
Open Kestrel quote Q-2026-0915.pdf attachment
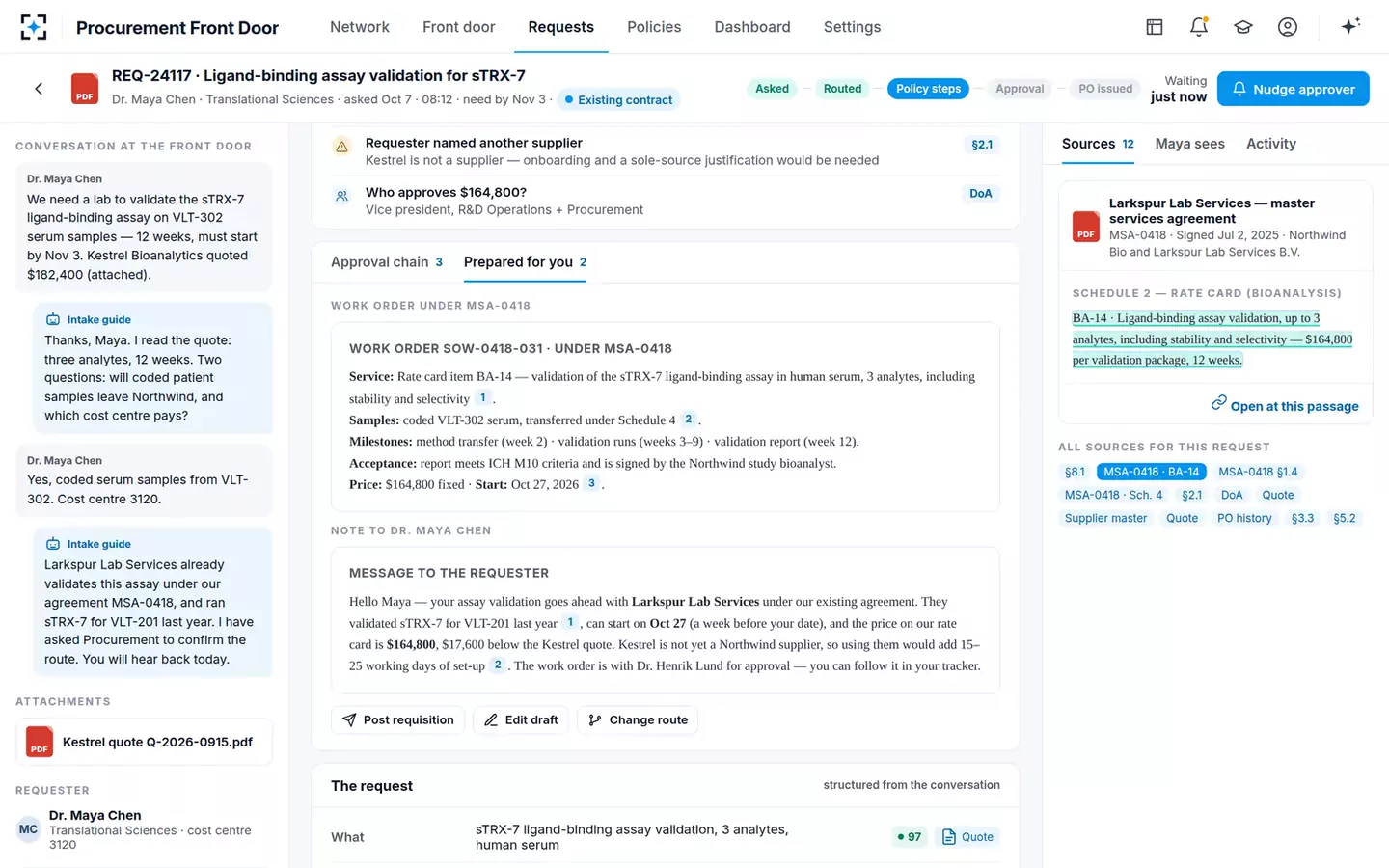(x=145, y=742)
